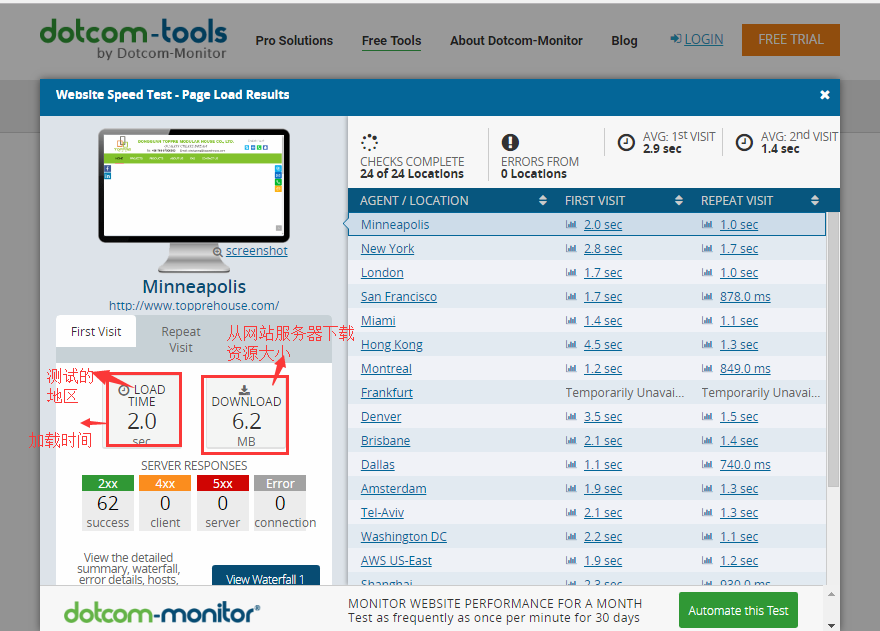880x631 pixels.
Task: Sort the First Visit column
Action: point(679,201)
